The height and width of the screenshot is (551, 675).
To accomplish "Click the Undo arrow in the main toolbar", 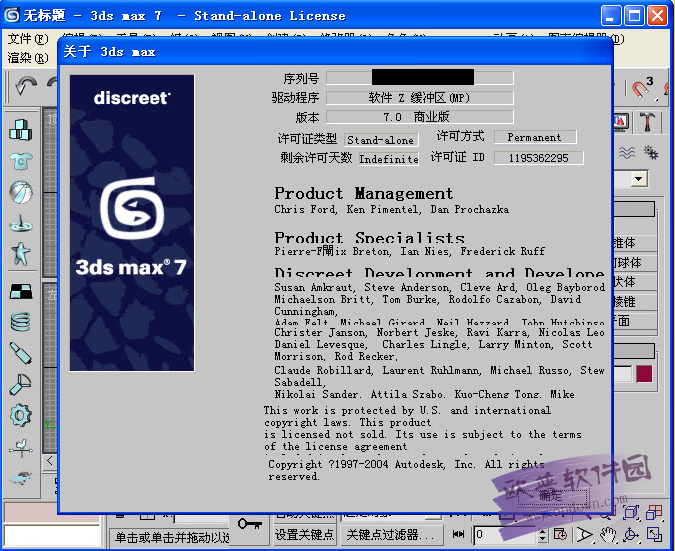I will 26,86.
